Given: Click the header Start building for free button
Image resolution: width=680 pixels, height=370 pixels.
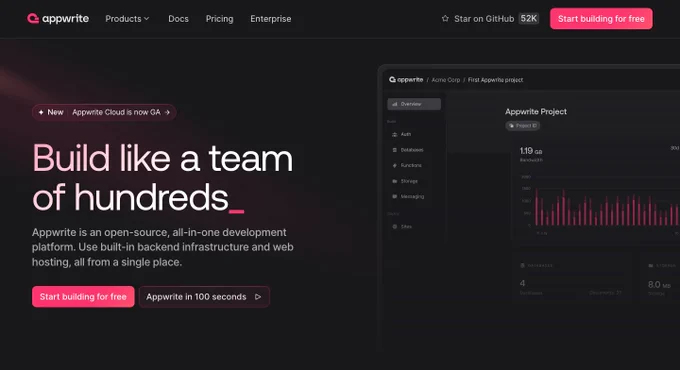Looking at the screenshot, I should click(x=601, y=19).
